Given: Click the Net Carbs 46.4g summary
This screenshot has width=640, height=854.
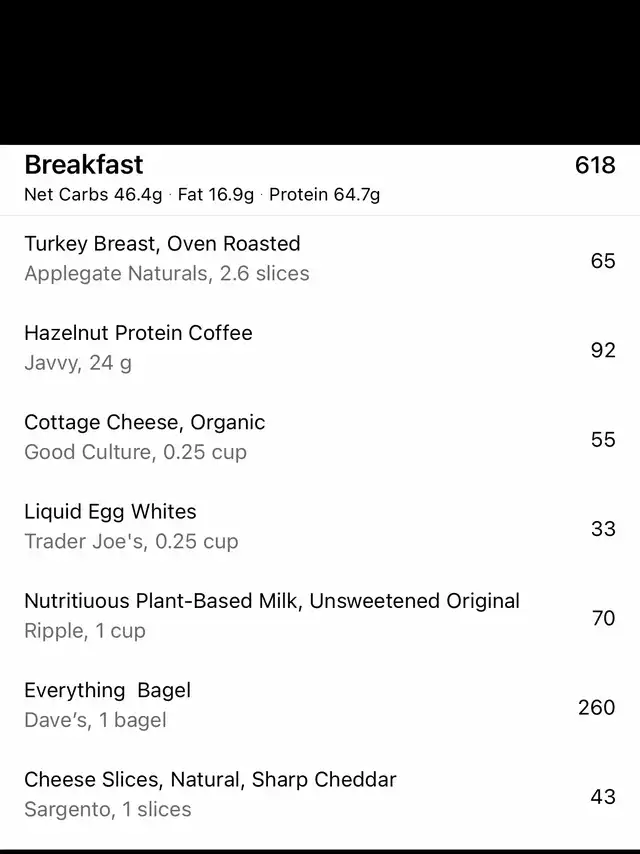Looking at the screenshot, I should [93, 195].
